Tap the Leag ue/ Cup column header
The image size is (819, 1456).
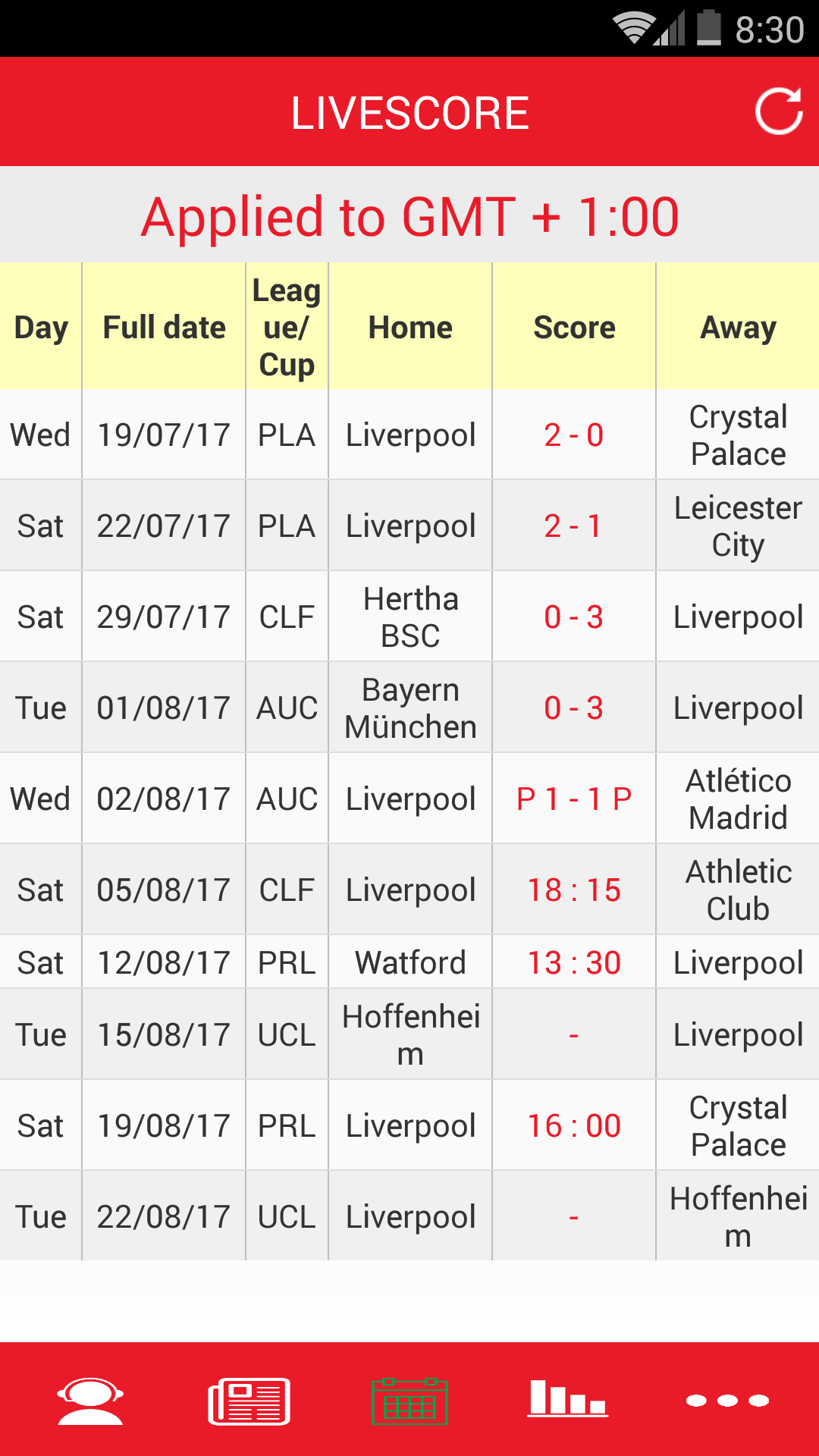coord(287,328)
